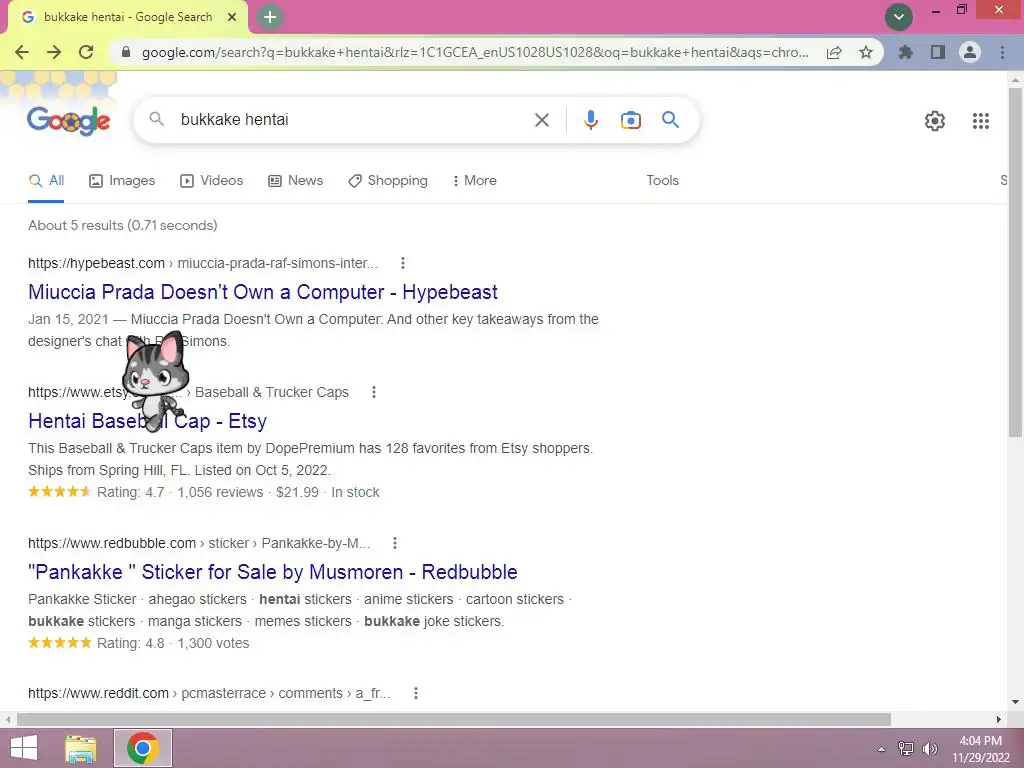Click the redbubble.com result URL

pos(199,543)
